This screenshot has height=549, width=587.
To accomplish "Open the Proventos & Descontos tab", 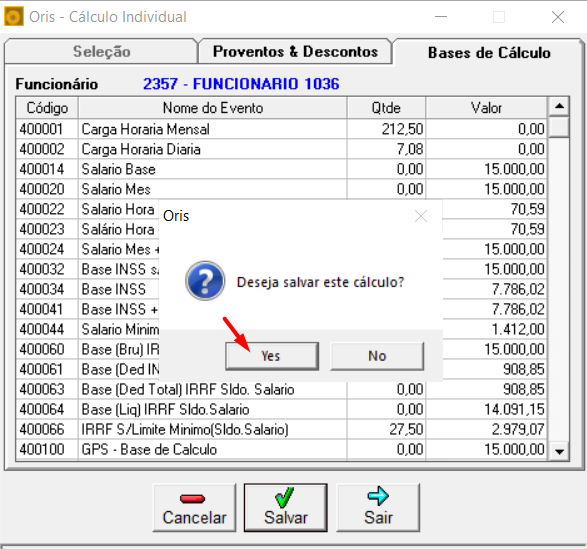I will click(x=295, y=51).
